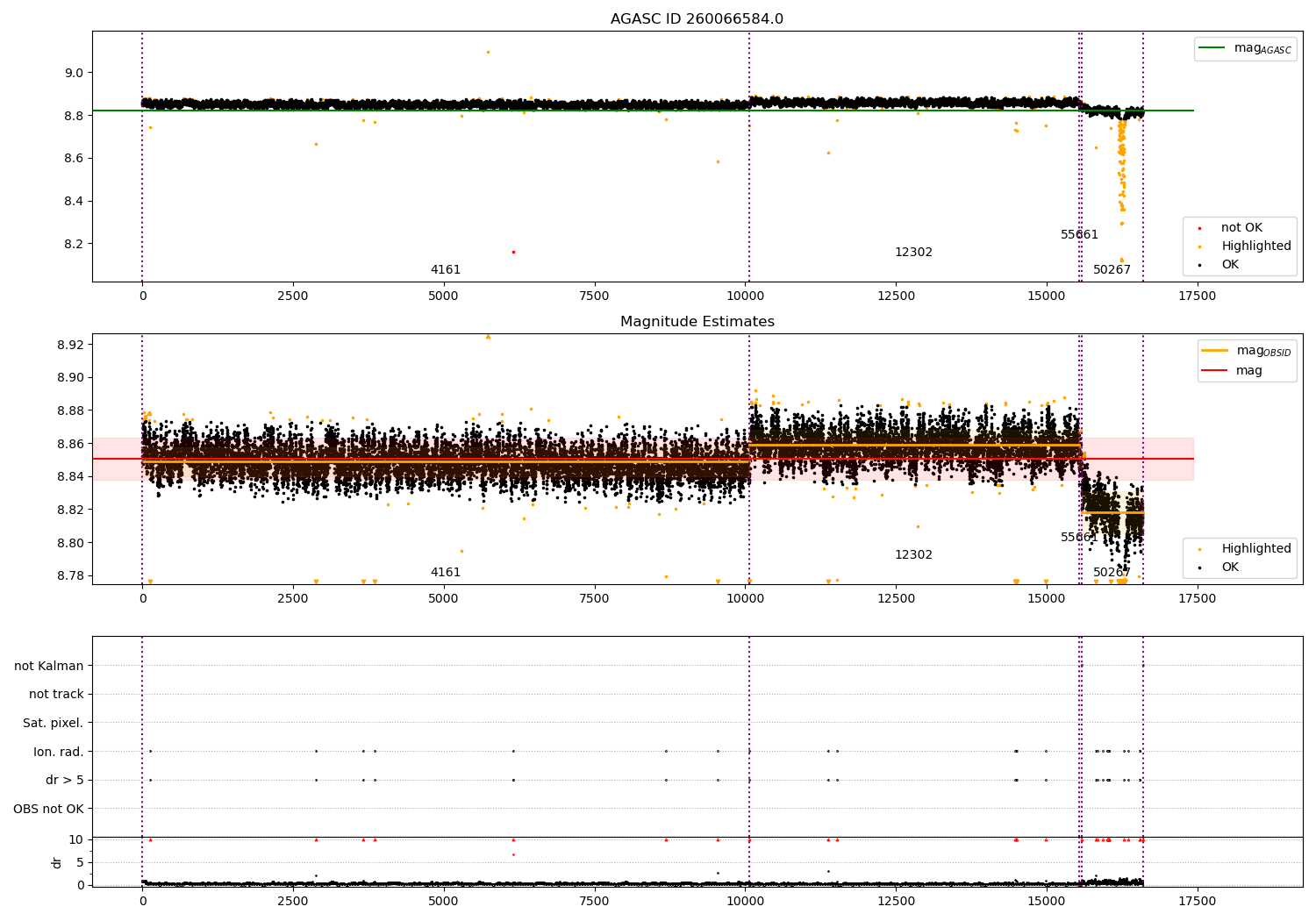
Task: Click the 8.78 y-axis tick in middle plot
Action: pyautogui.click(x=69, y=576)
